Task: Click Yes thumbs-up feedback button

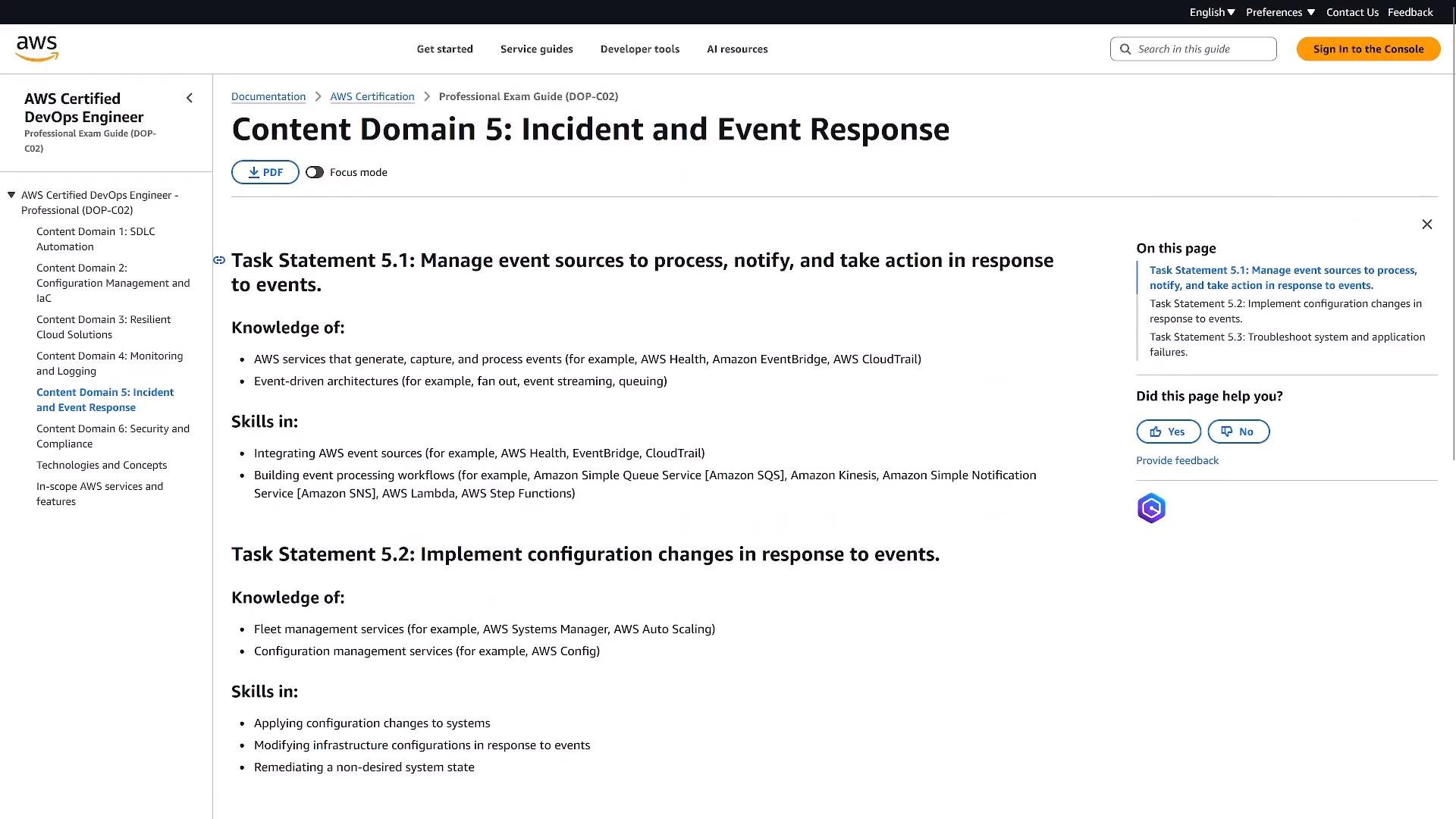Action: [1169, 431]
